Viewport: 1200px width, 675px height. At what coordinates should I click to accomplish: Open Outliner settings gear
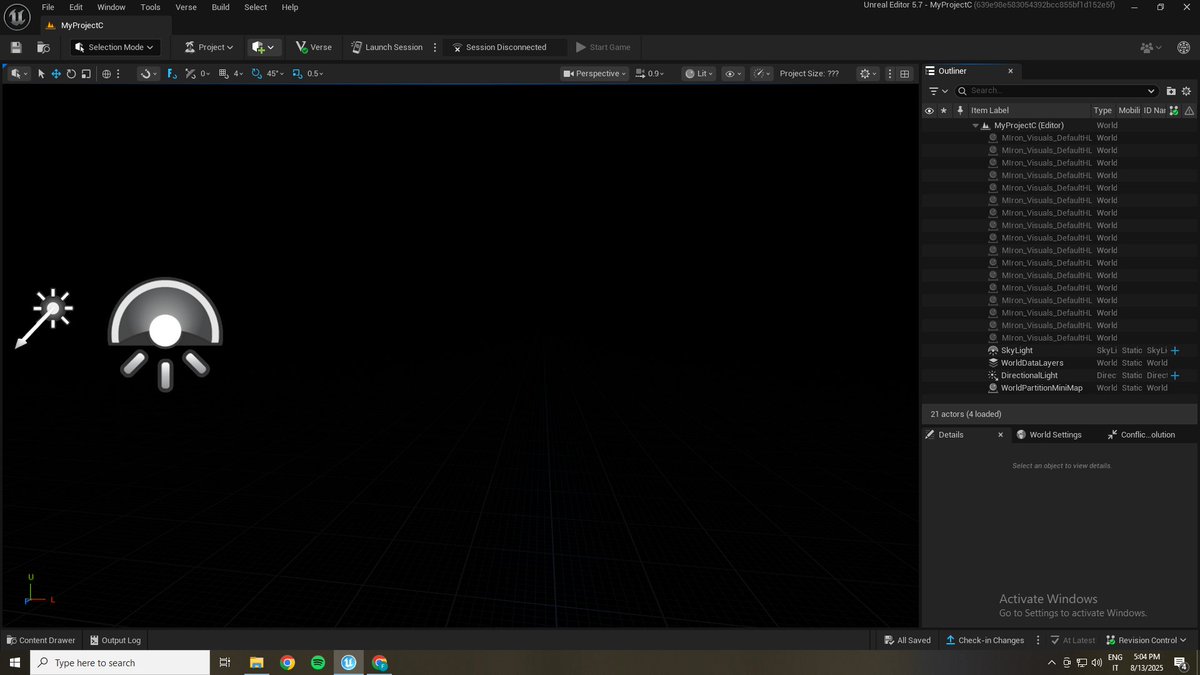point(1187,91)
